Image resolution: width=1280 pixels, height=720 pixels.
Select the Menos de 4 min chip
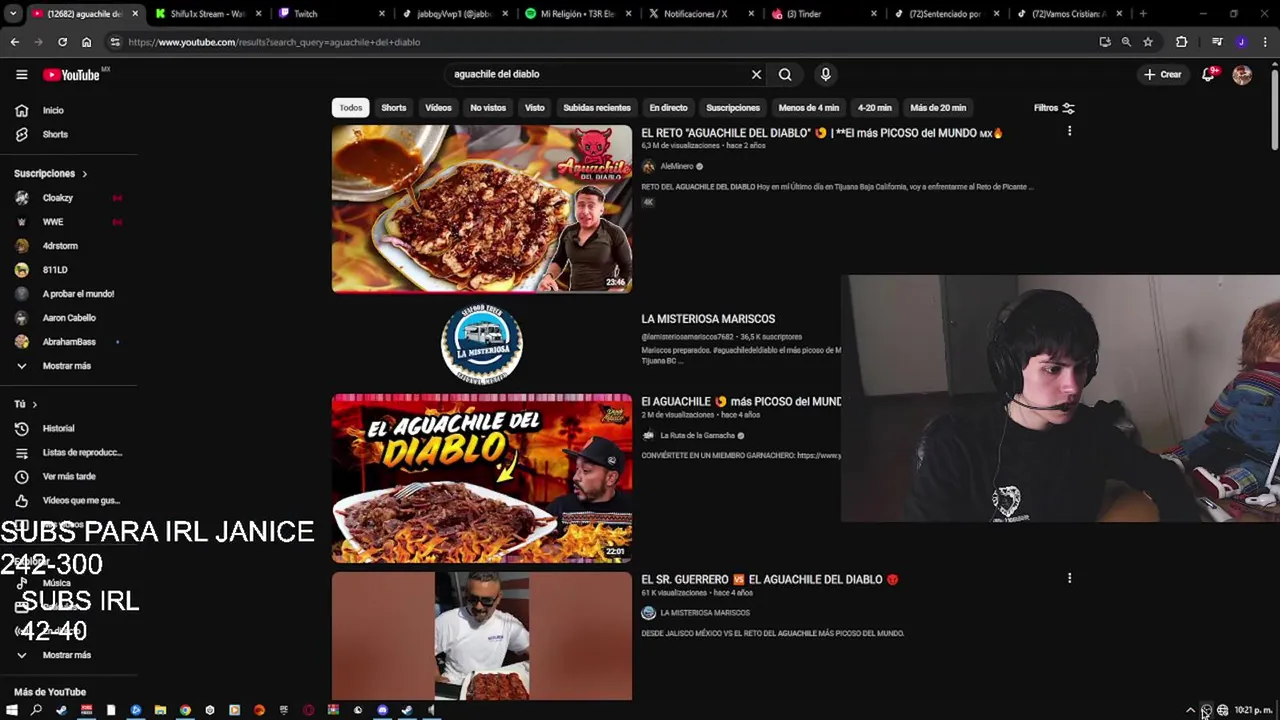pos(809,108)
